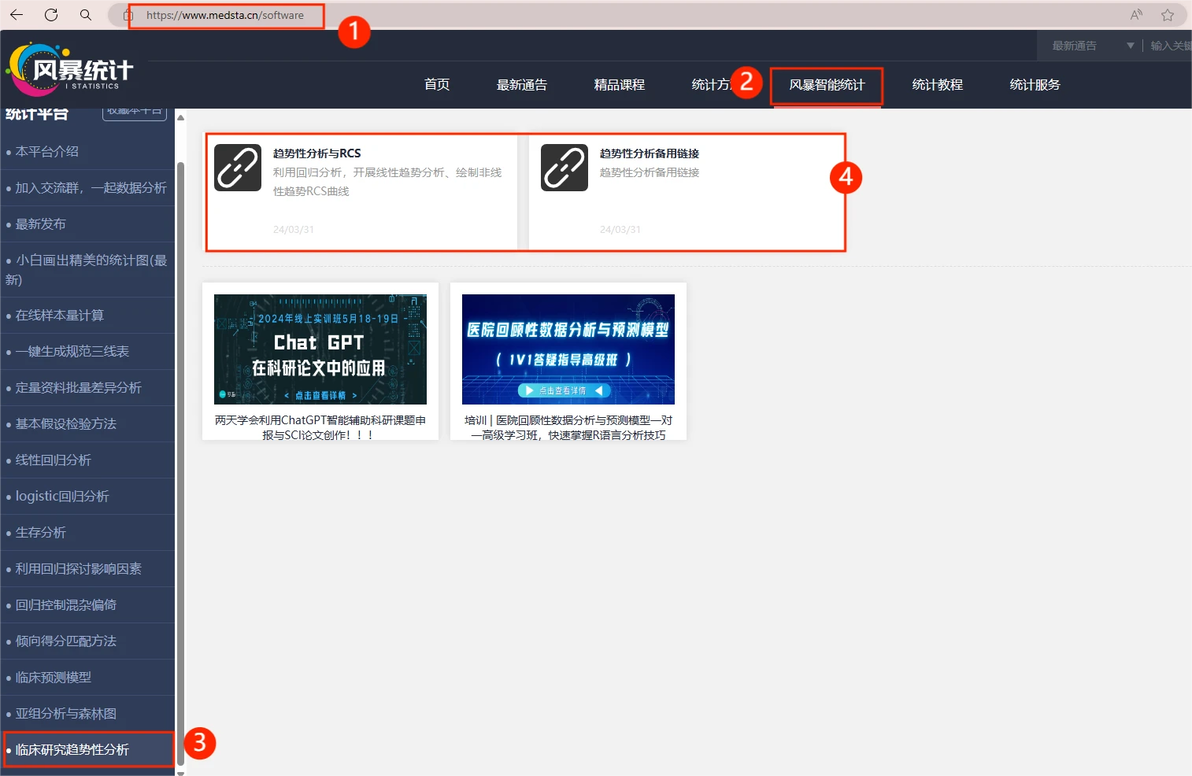Open the 风暴智能统计 nav tab

tap(827, 85)
